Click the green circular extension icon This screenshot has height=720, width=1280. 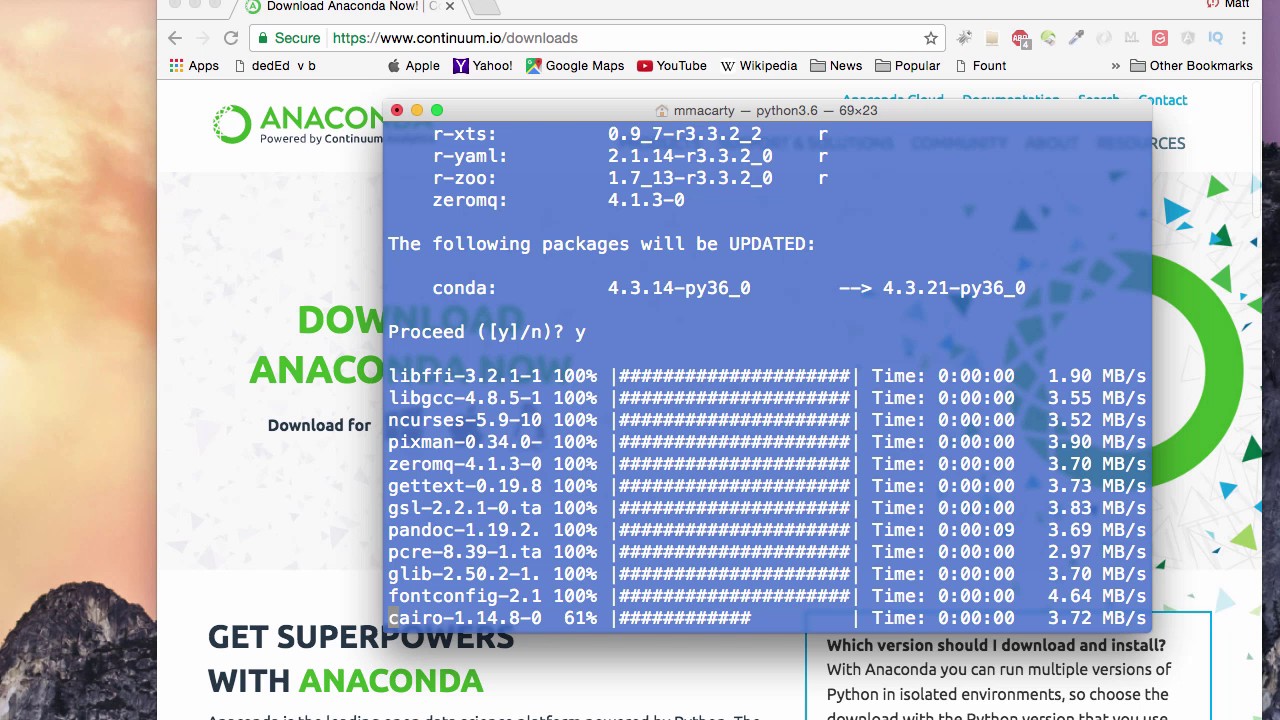point(1048,38)
